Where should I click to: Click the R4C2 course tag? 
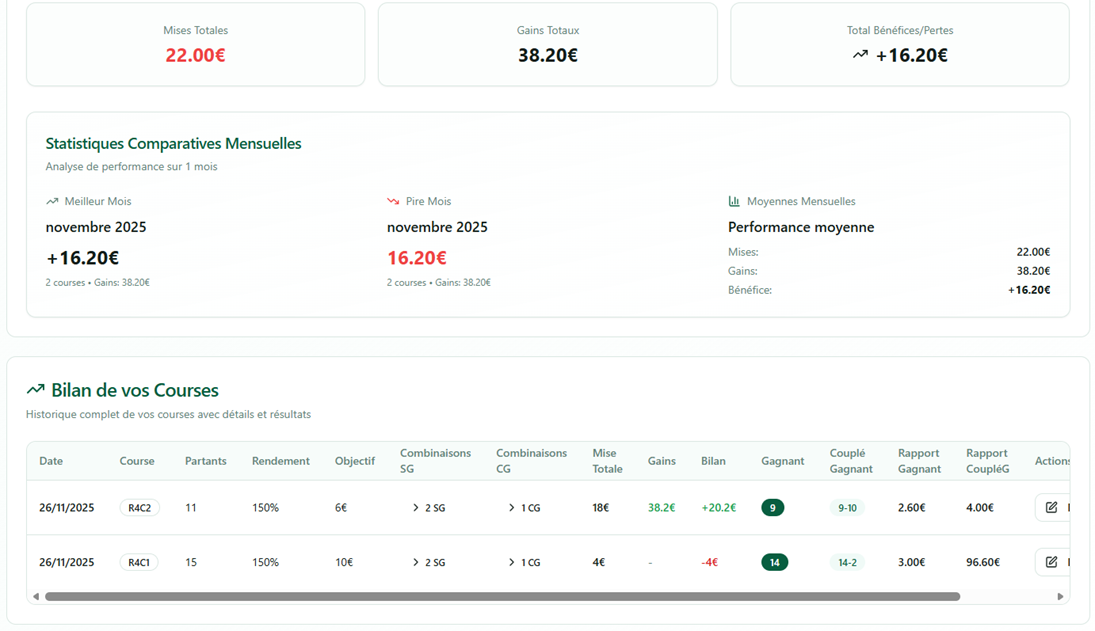pos(139,508)
